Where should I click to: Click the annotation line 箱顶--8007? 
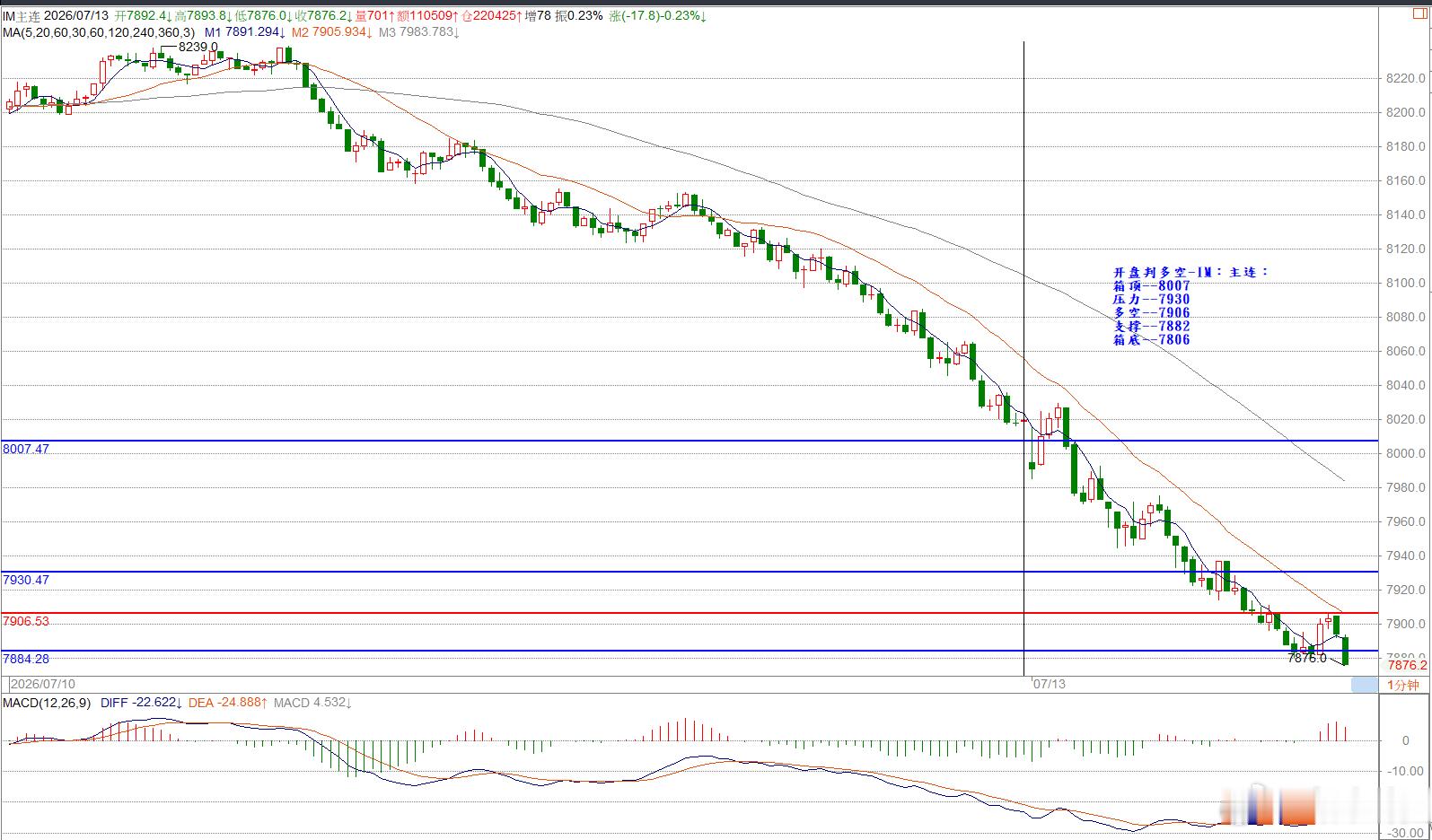pos(1152,285)
